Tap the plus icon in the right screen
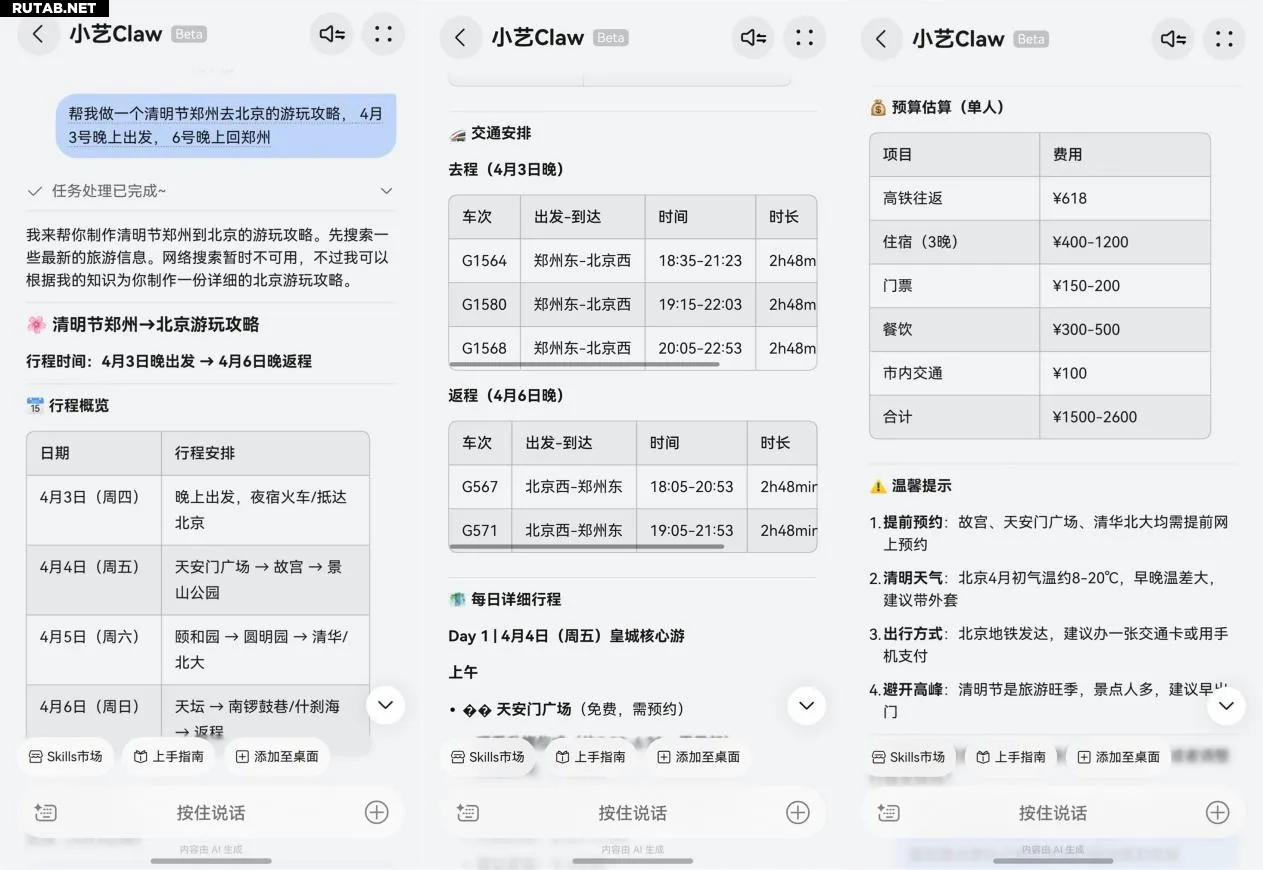This screenshot has height=870, width=1263. [1217, 812]
